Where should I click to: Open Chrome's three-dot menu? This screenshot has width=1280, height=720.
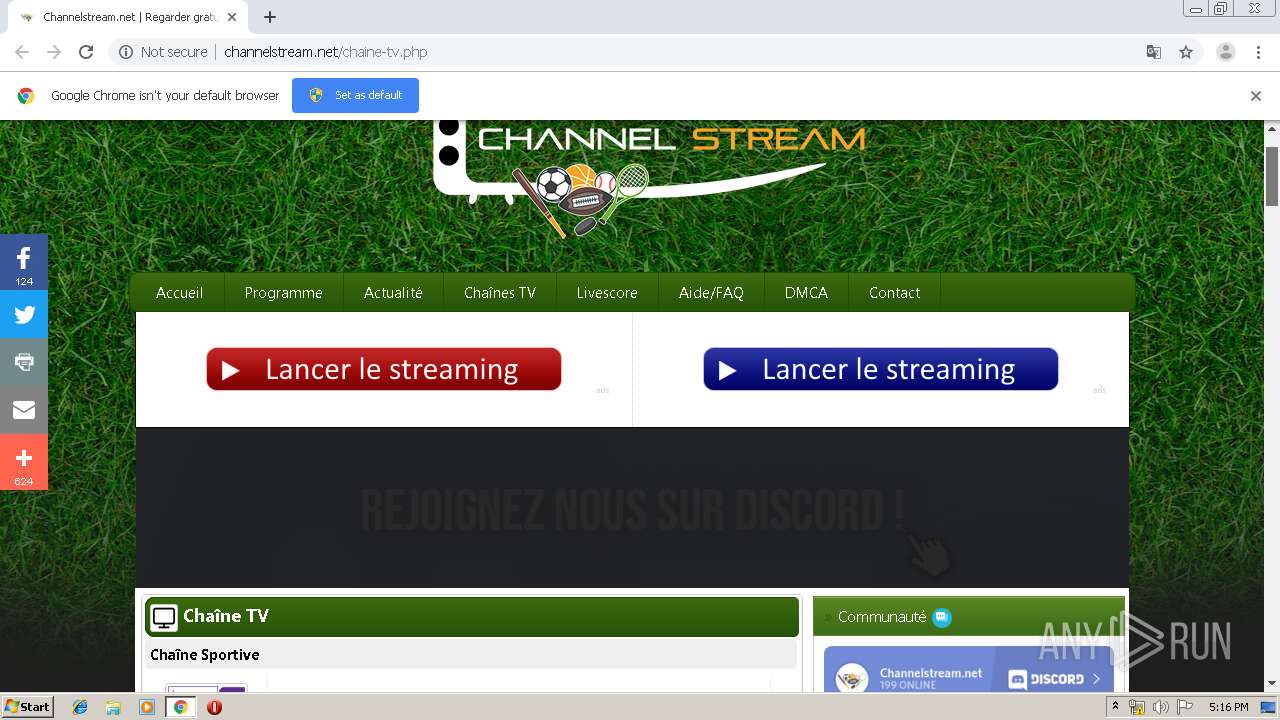(1258, 52)
